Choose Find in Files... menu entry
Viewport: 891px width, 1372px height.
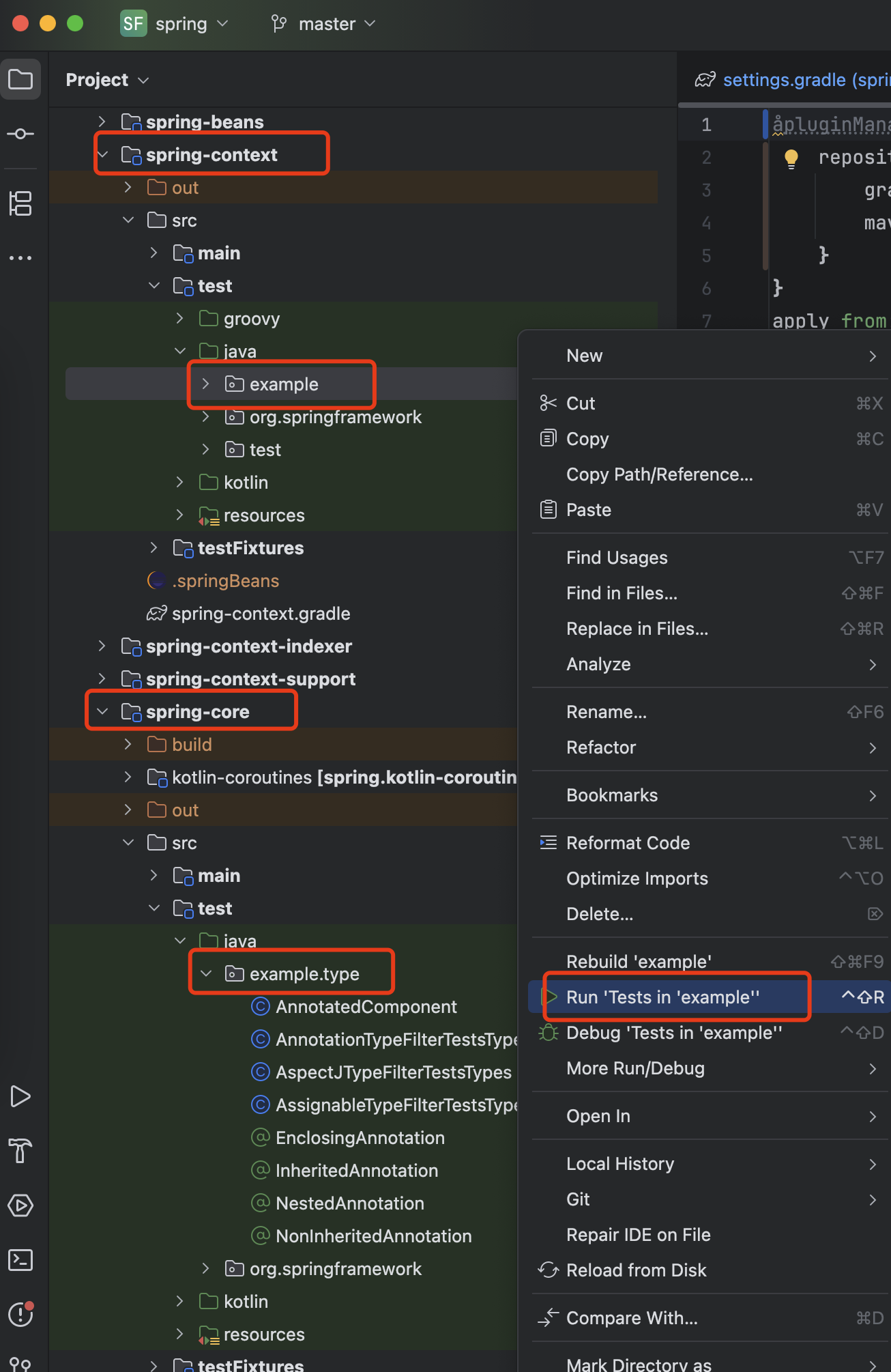click(710, 593)
